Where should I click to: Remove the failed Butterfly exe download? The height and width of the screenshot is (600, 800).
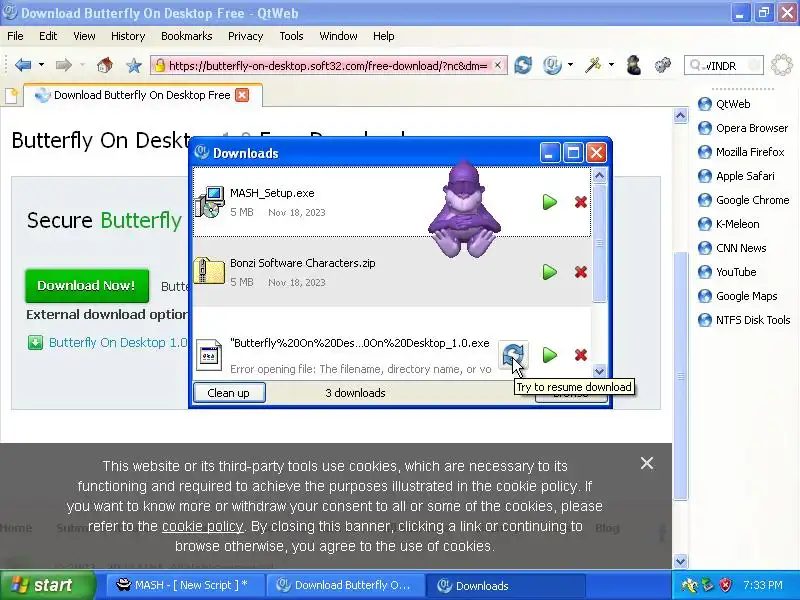580,355
